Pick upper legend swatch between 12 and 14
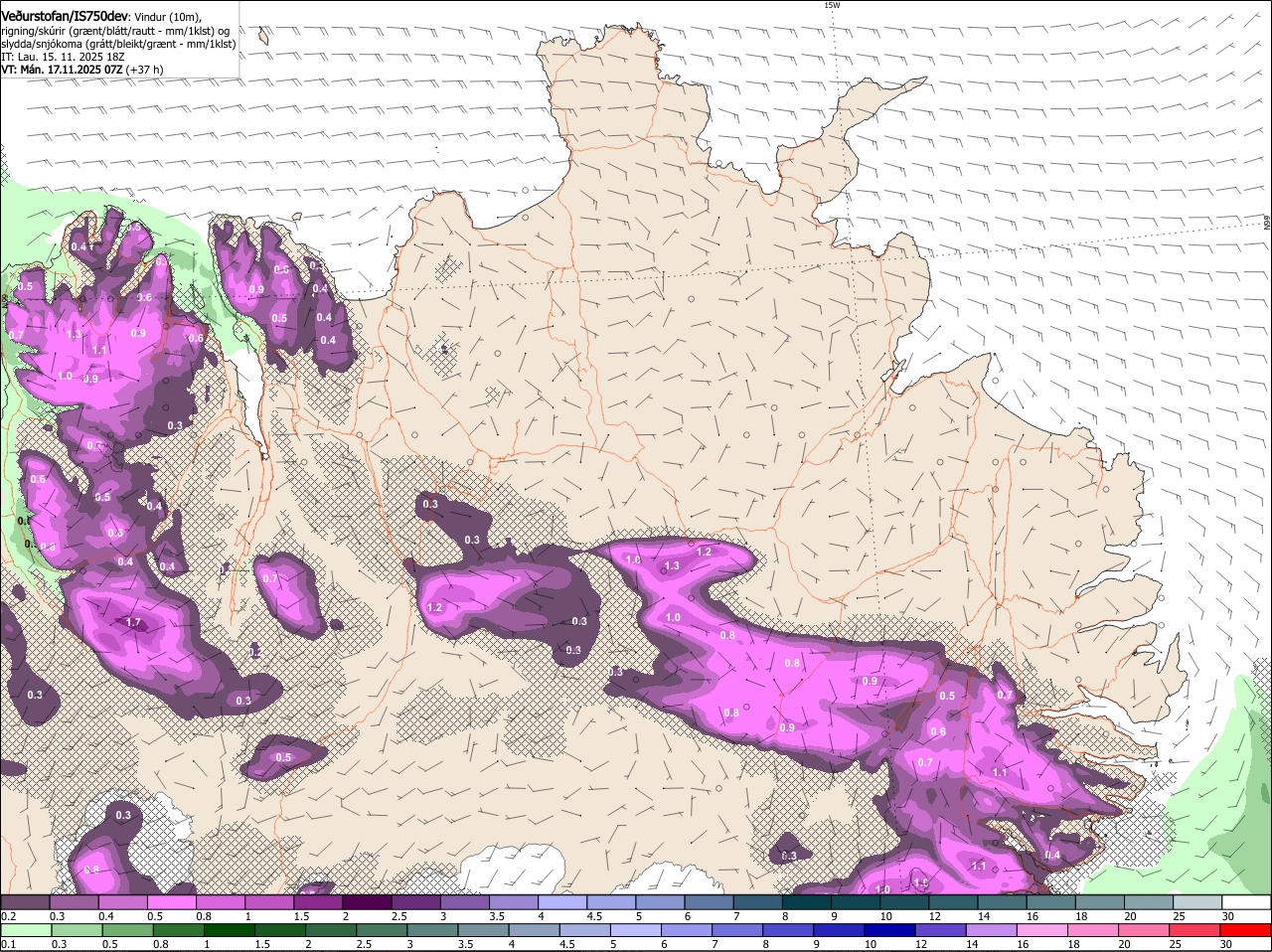Image resolution: width=1272 pixels, height=952 pixels. tap(954, 902)
